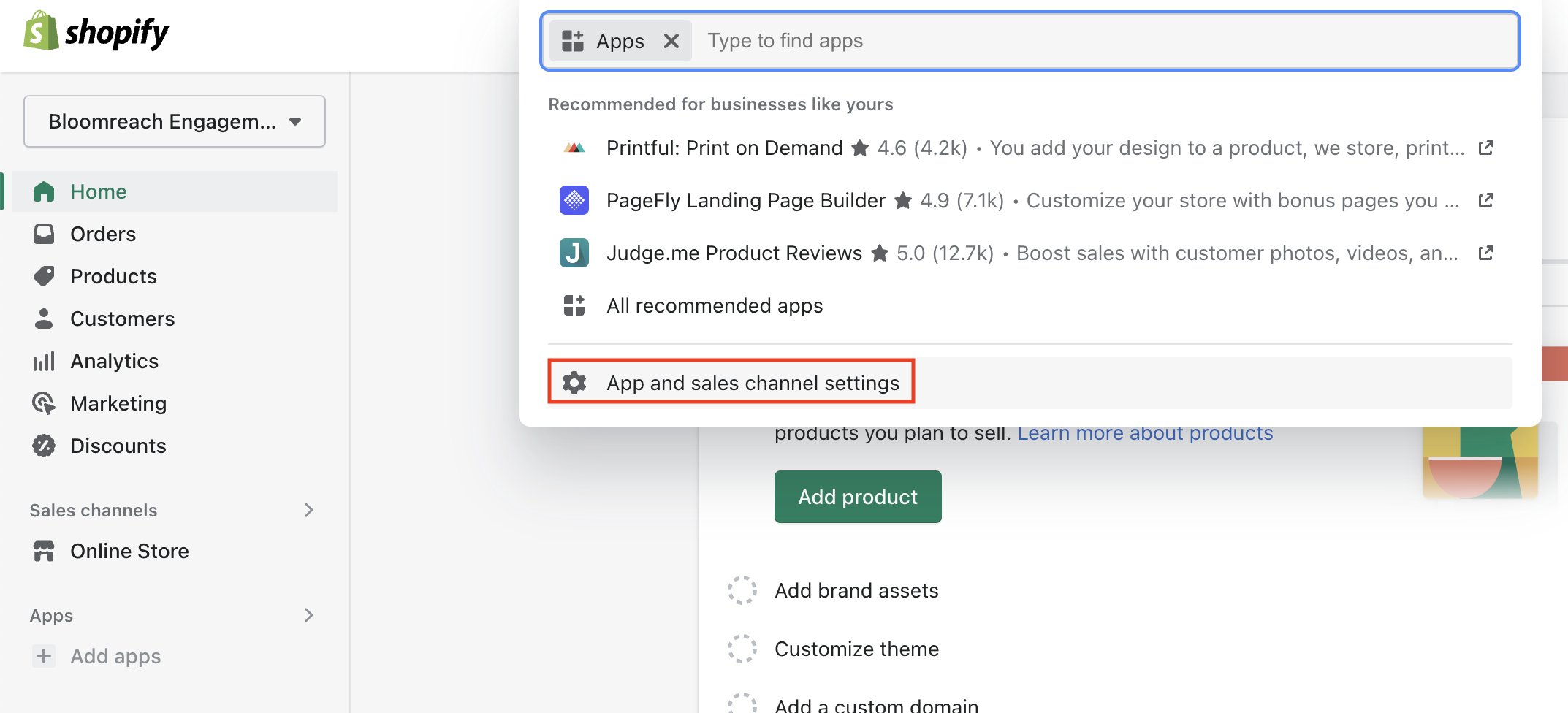The width and height of the screenshot is (1568, 713).
Task: Go to Home in sidebar
Action: (175, 191)
